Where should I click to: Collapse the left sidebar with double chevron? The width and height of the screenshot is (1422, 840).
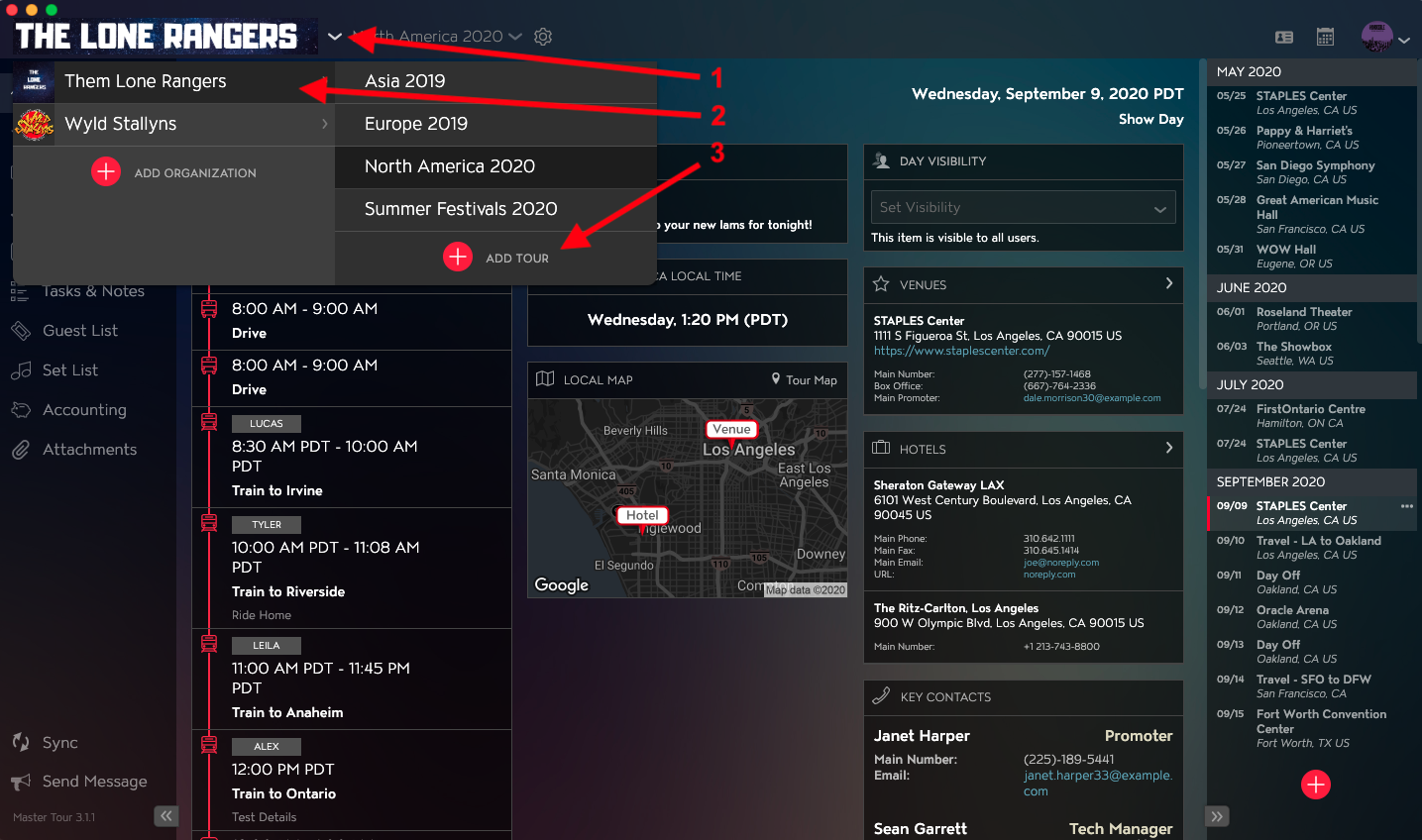click(x=165, y=816)
